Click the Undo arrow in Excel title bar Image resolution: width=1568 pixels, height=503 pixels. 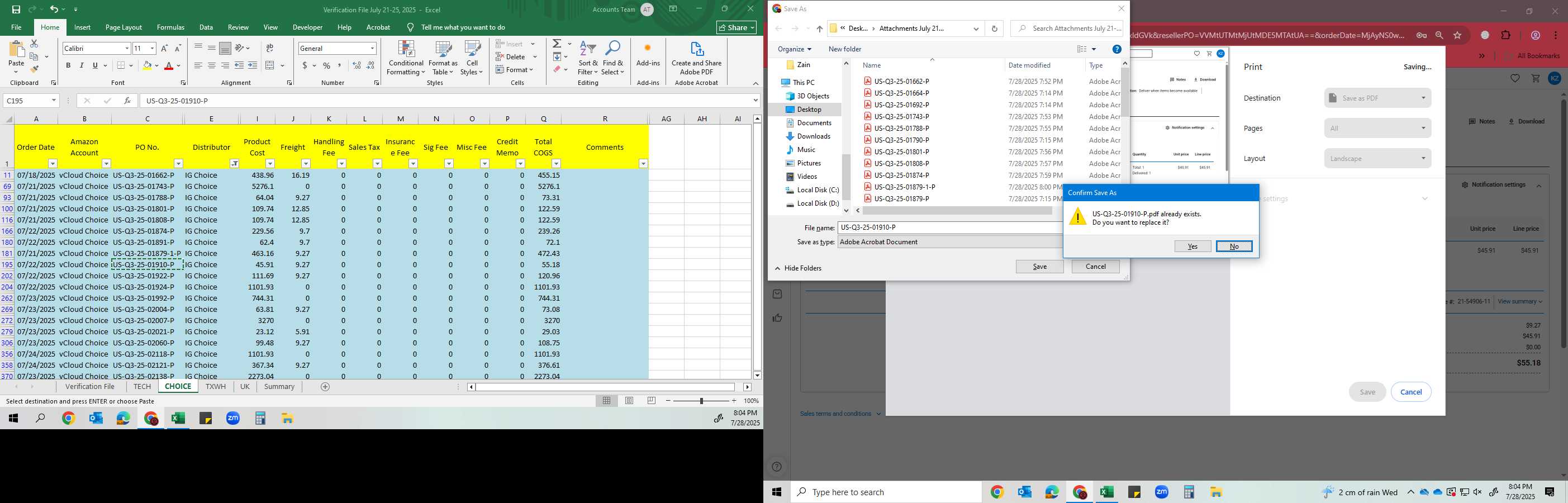point(54,10)
